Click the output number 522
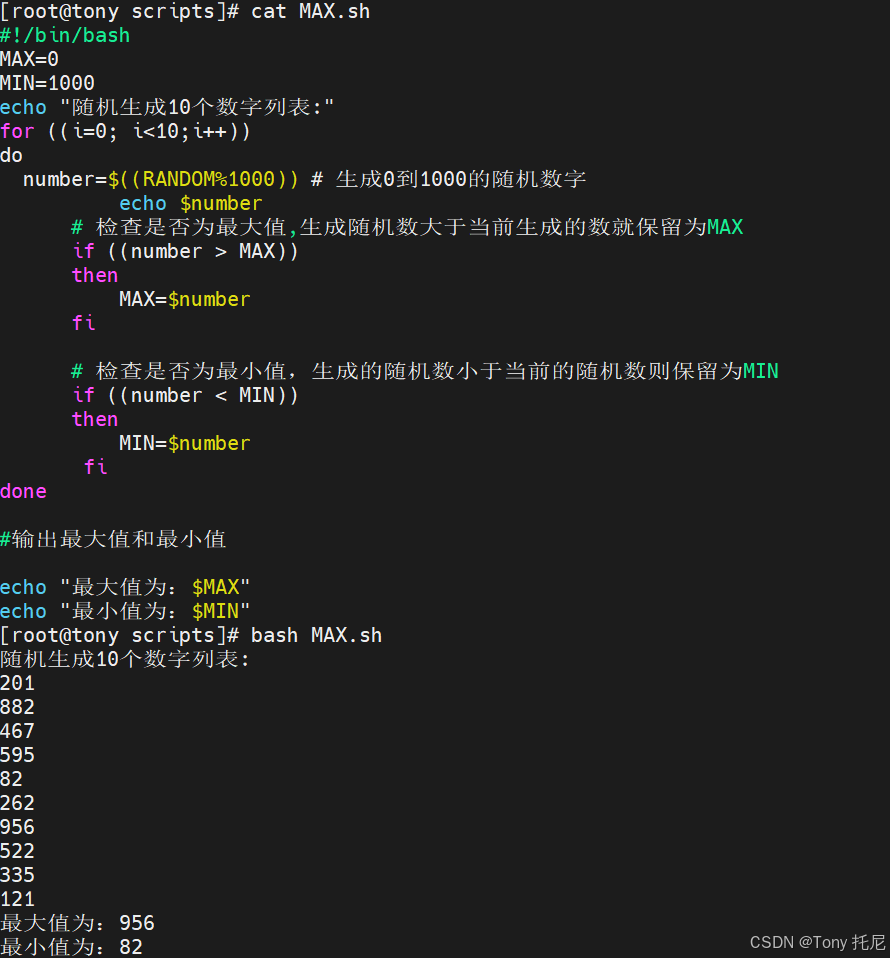 (18, 851)
